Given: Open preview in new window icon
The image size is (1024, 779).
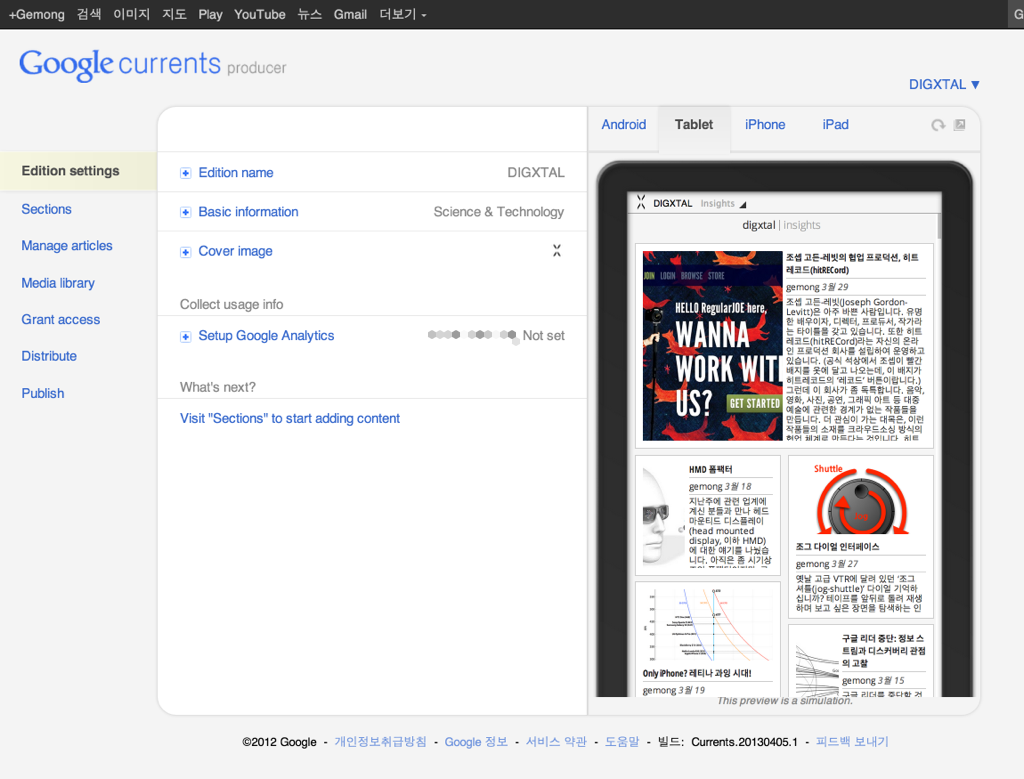Looking at the screenshot, I should point(960,125).
